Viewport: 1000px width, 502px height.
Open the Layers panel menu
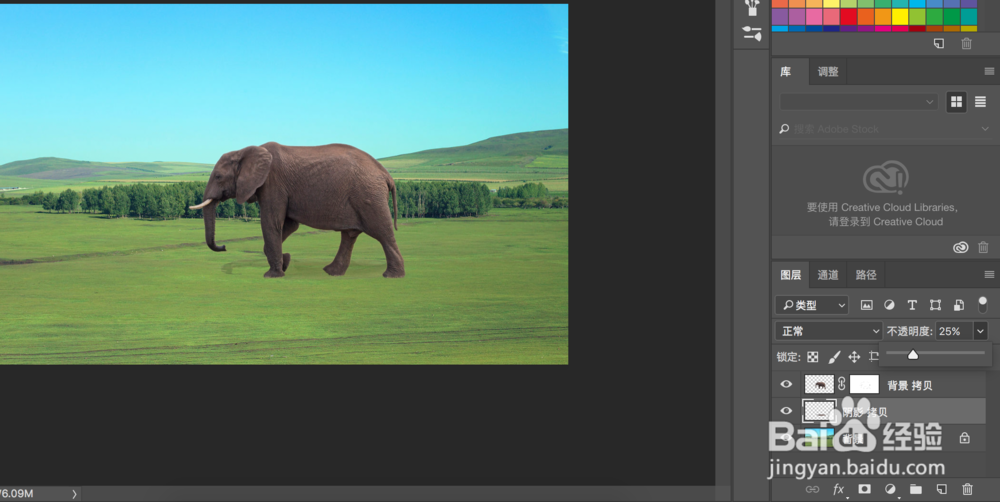pos(989,275)
